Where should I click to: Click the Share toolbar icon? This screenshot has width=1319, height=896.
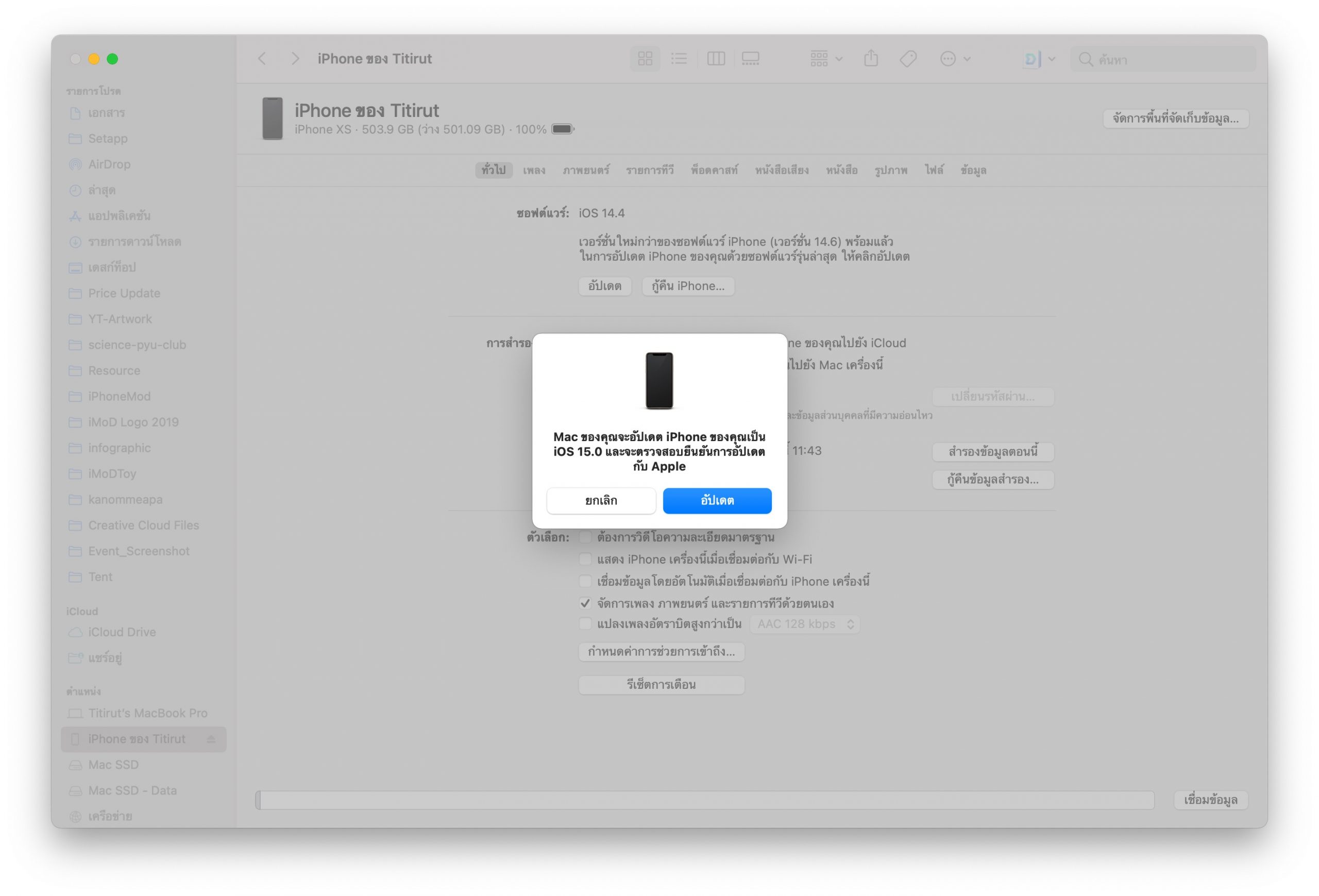(871, 58)
